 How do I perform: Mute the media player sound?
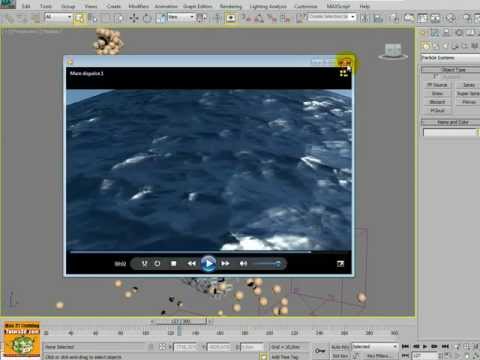point(243,264)
